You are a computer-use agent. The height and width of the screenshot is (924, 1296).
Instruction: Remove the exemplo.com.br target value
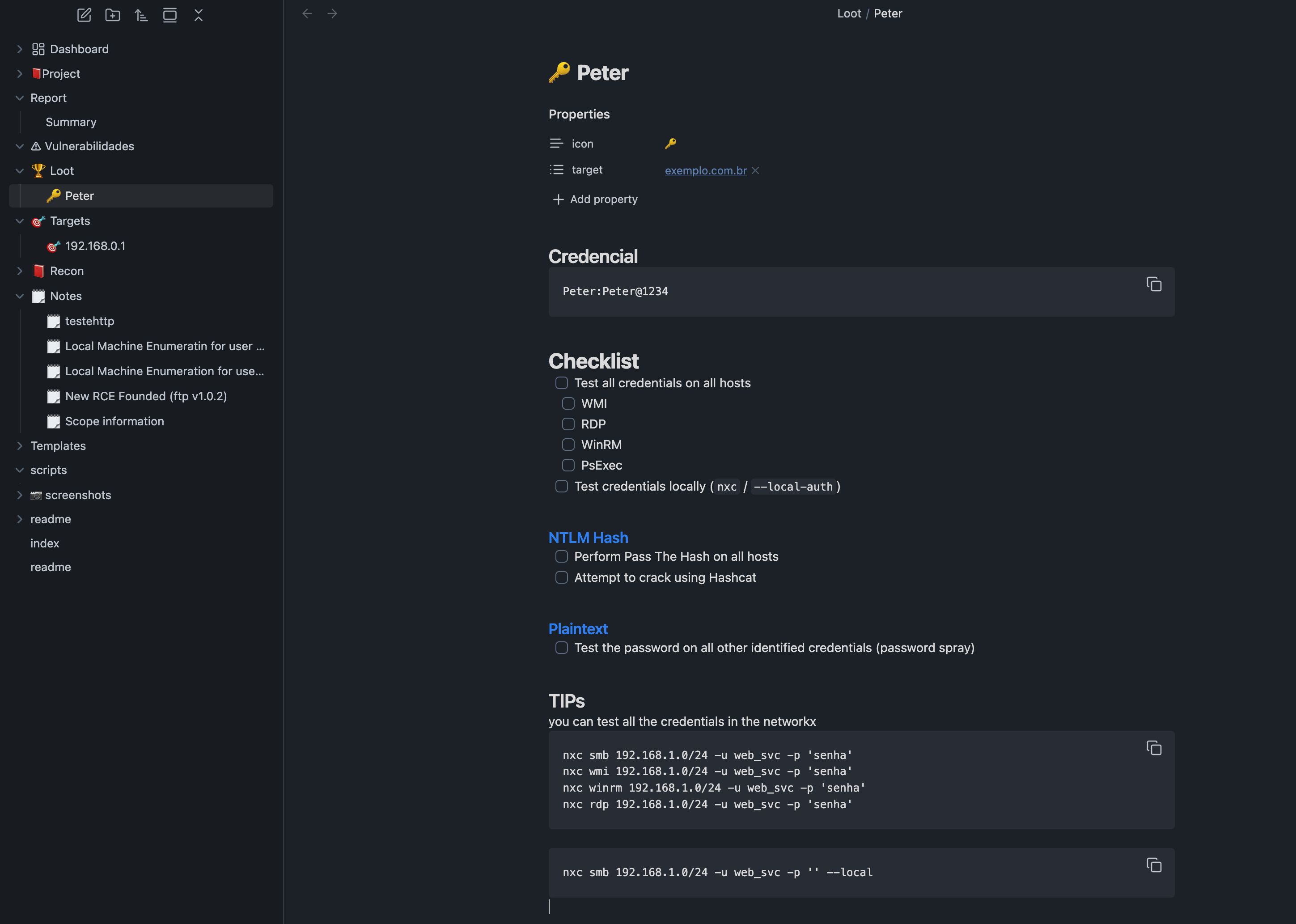point(755,170)
